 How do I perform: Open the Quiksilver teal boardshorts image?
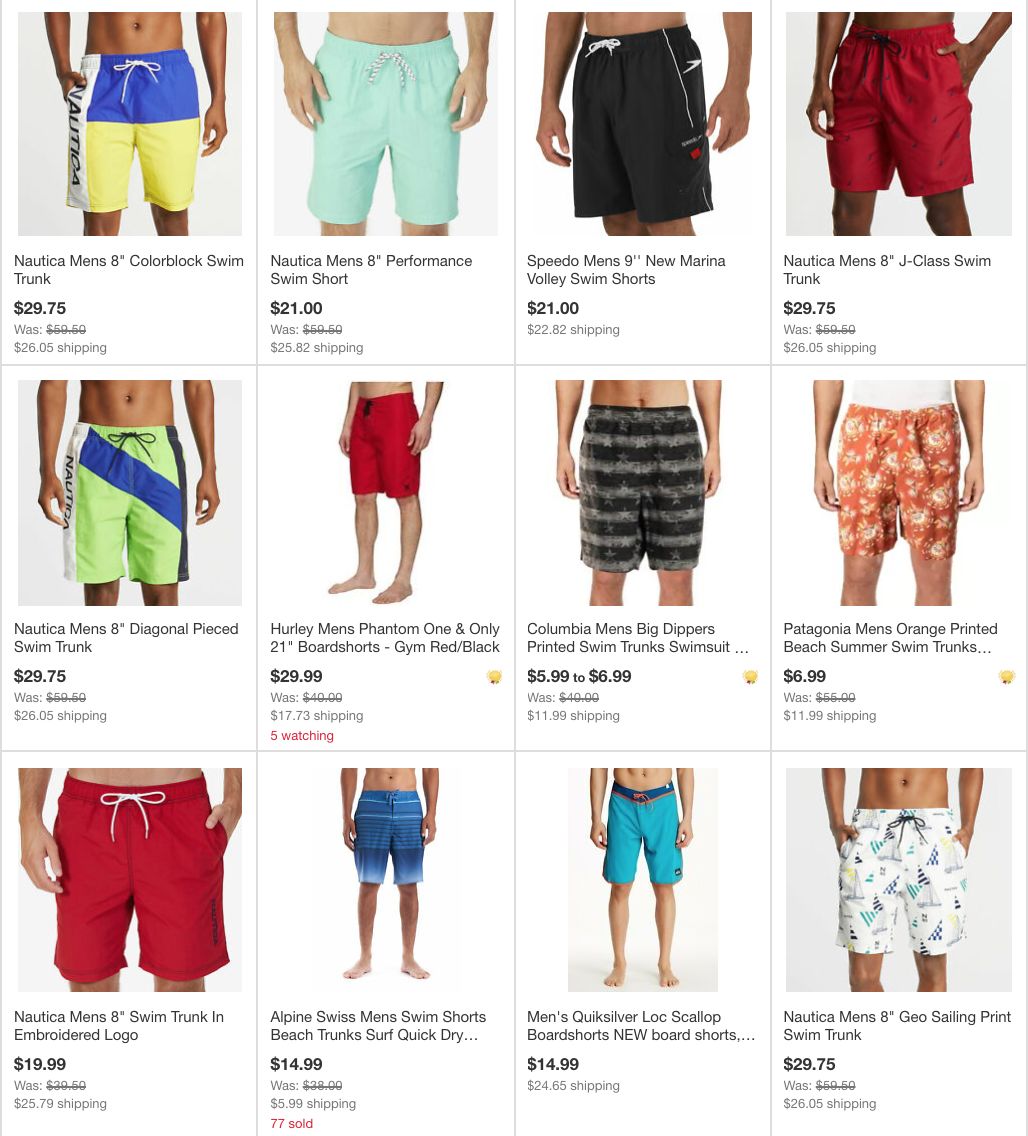[x=643, y=880]
